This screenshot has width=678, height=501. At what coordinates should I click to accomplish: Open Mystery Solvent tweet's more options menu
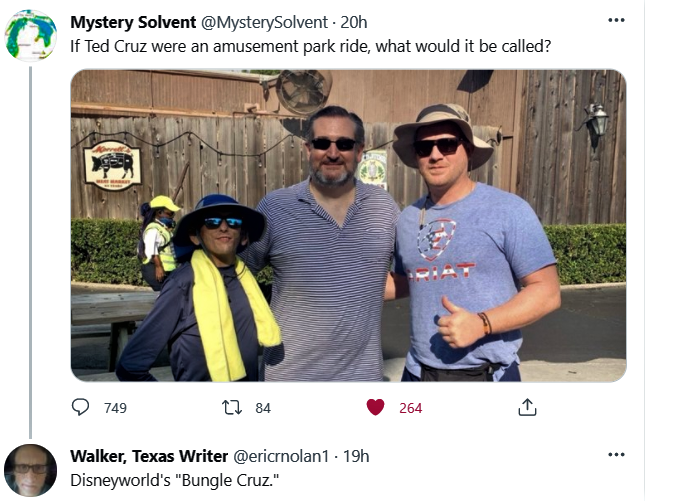tap(616, 21)
